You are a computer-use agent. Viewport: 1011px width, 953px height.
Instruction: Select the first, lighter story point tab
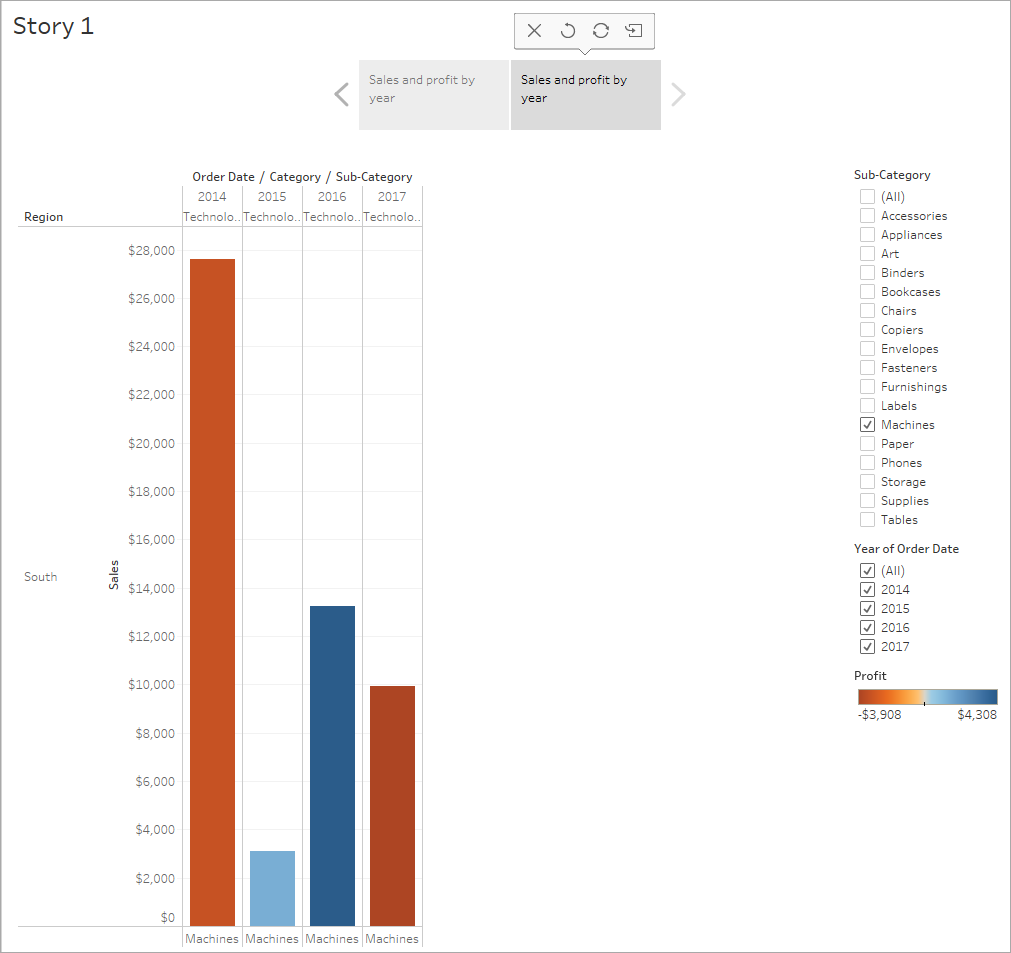[433, 95]
